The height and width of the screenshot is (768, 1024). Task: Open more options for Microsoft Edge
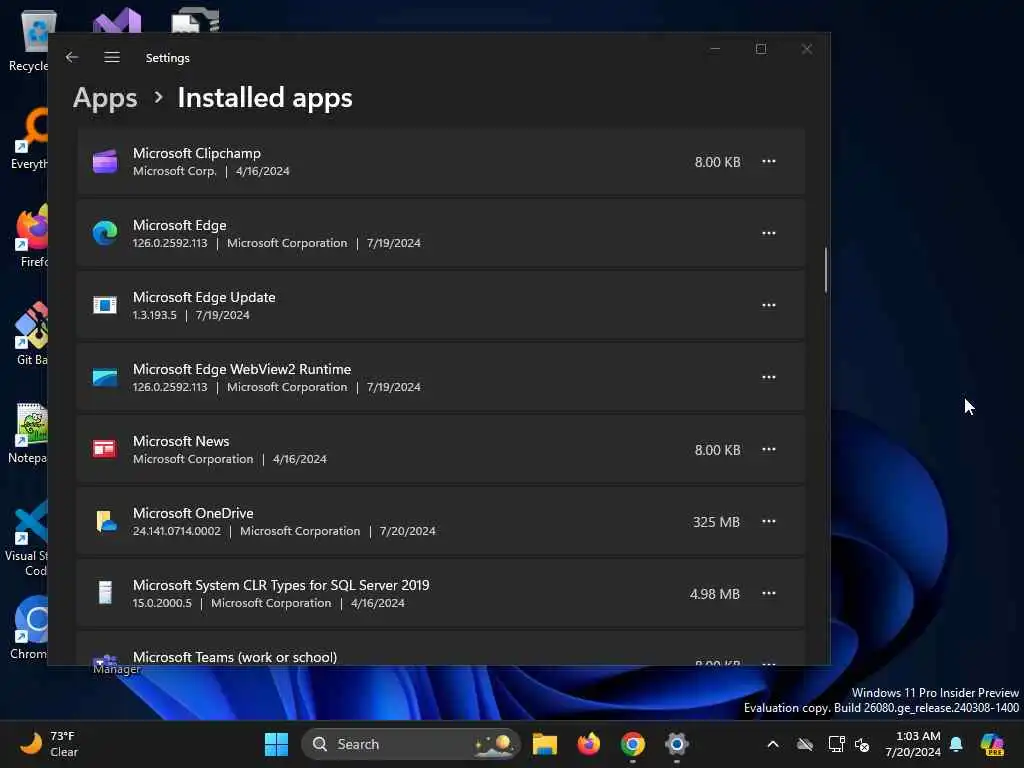[769, 233]
